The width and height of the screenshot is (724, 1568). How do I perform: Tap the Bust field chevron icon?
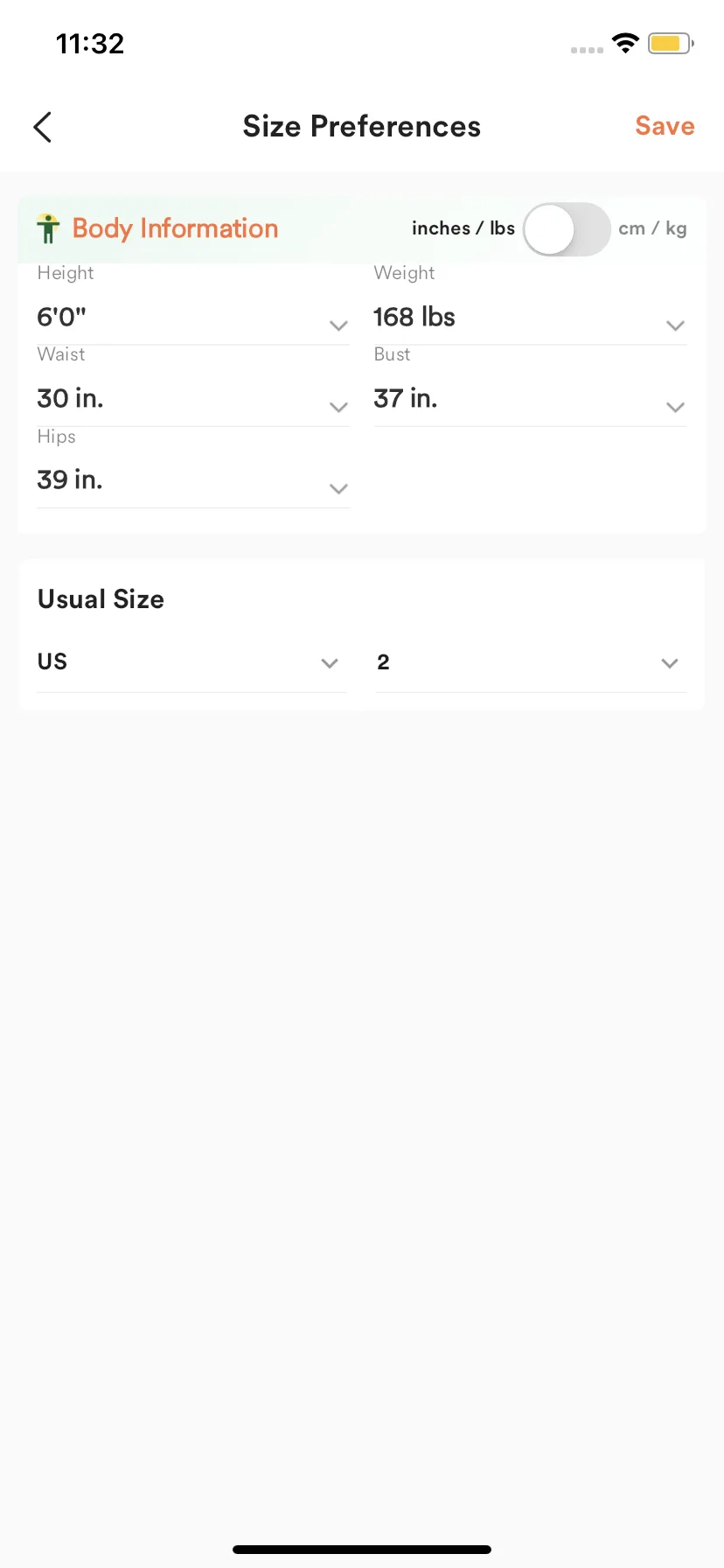675,407
